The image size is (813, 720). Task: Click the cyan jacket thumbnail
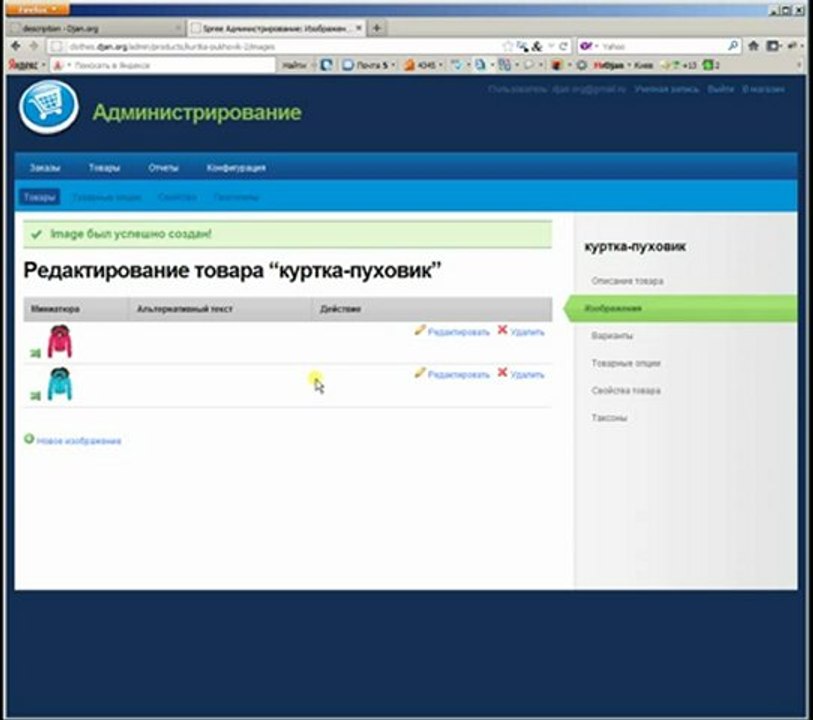pyautogui.click(x=60, y=384)
